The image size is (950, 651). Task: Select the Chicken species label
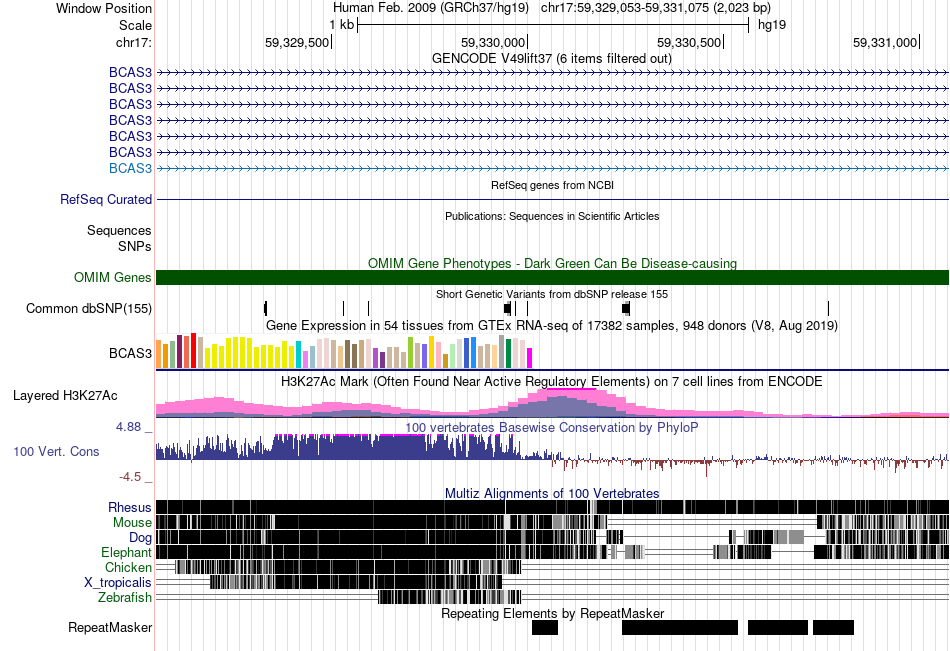[128, 567]
